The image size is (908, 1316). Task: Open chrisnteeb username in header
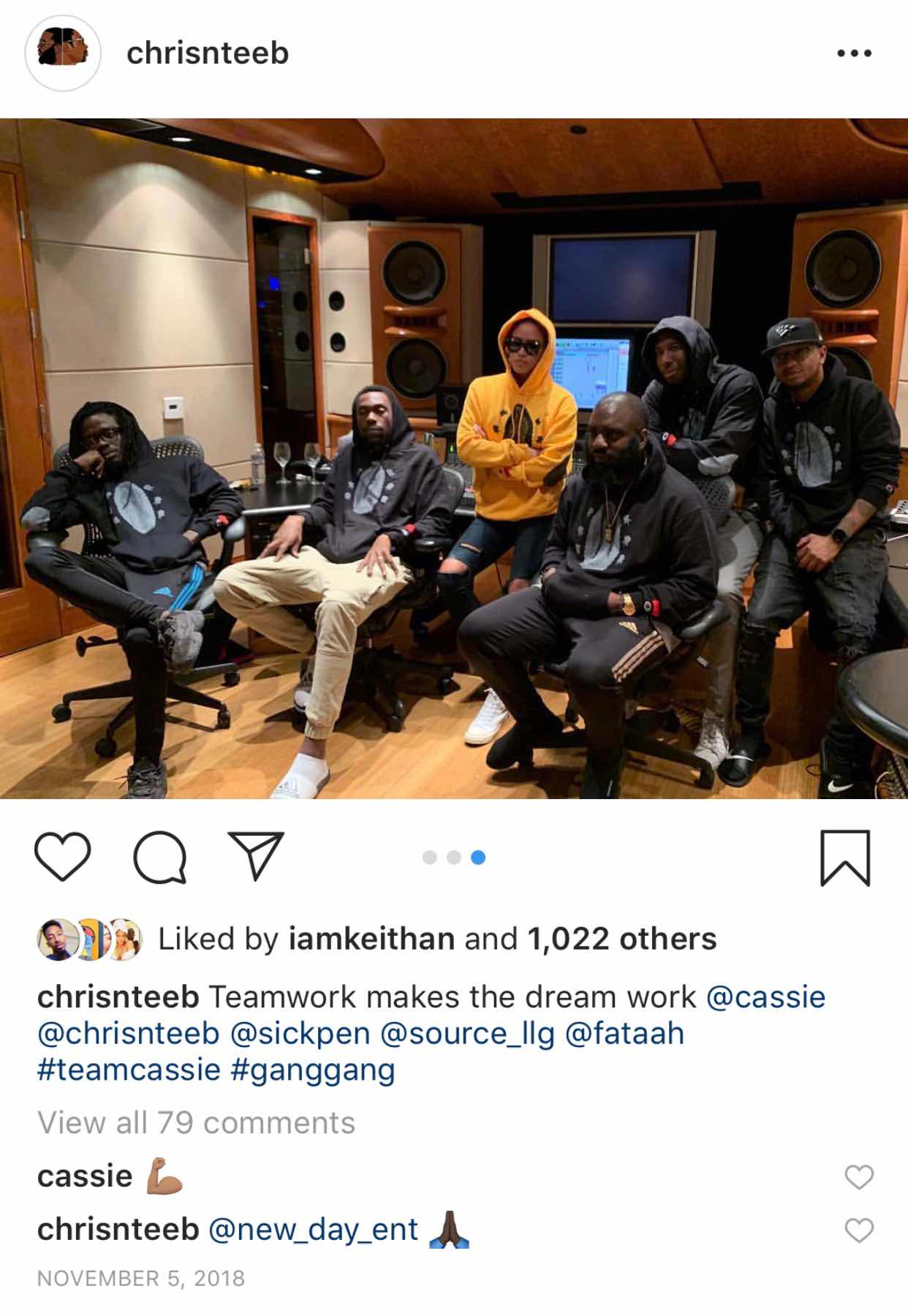click(208, 53)
